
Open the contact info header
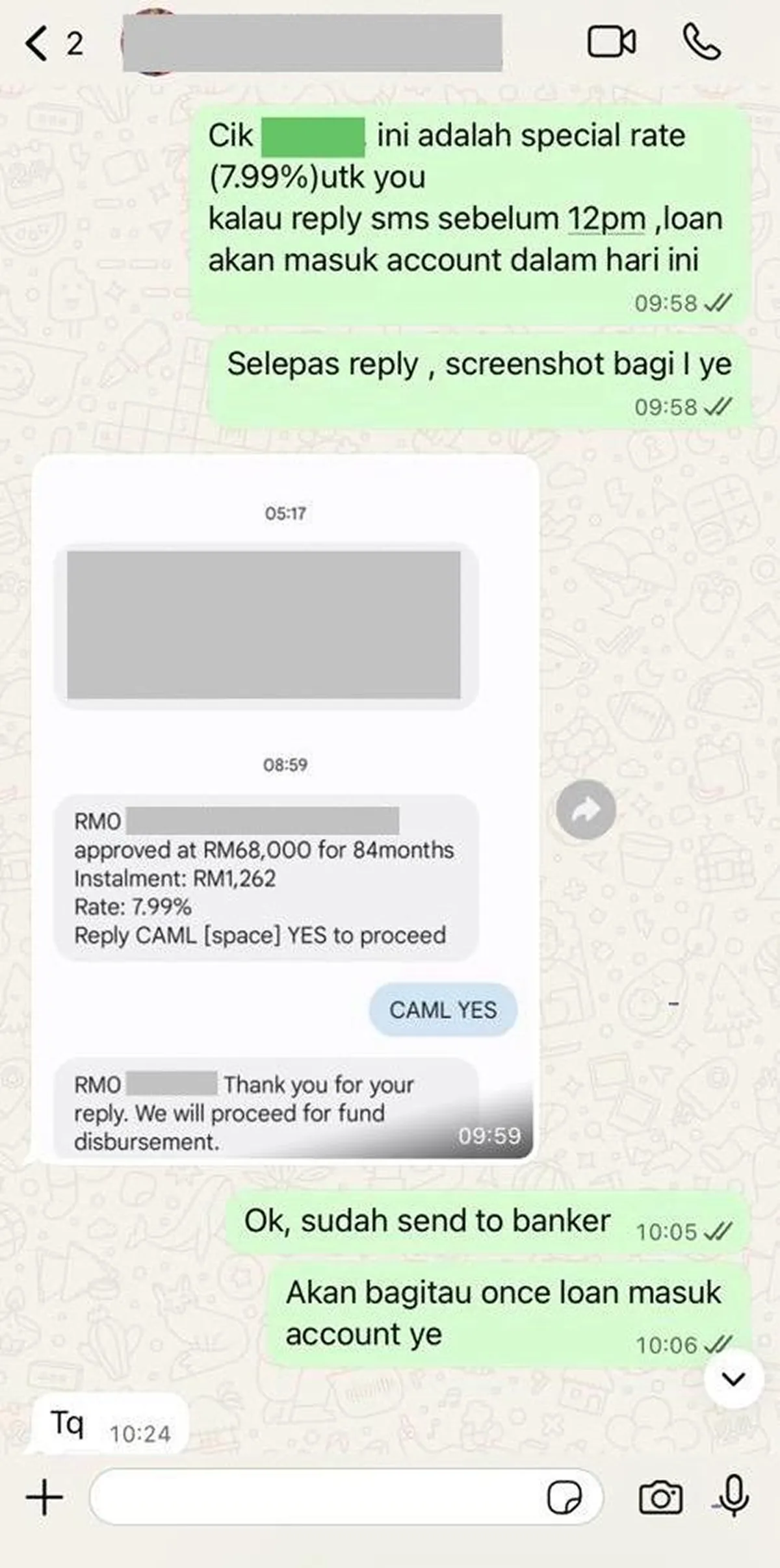click(x=312, y=43)
